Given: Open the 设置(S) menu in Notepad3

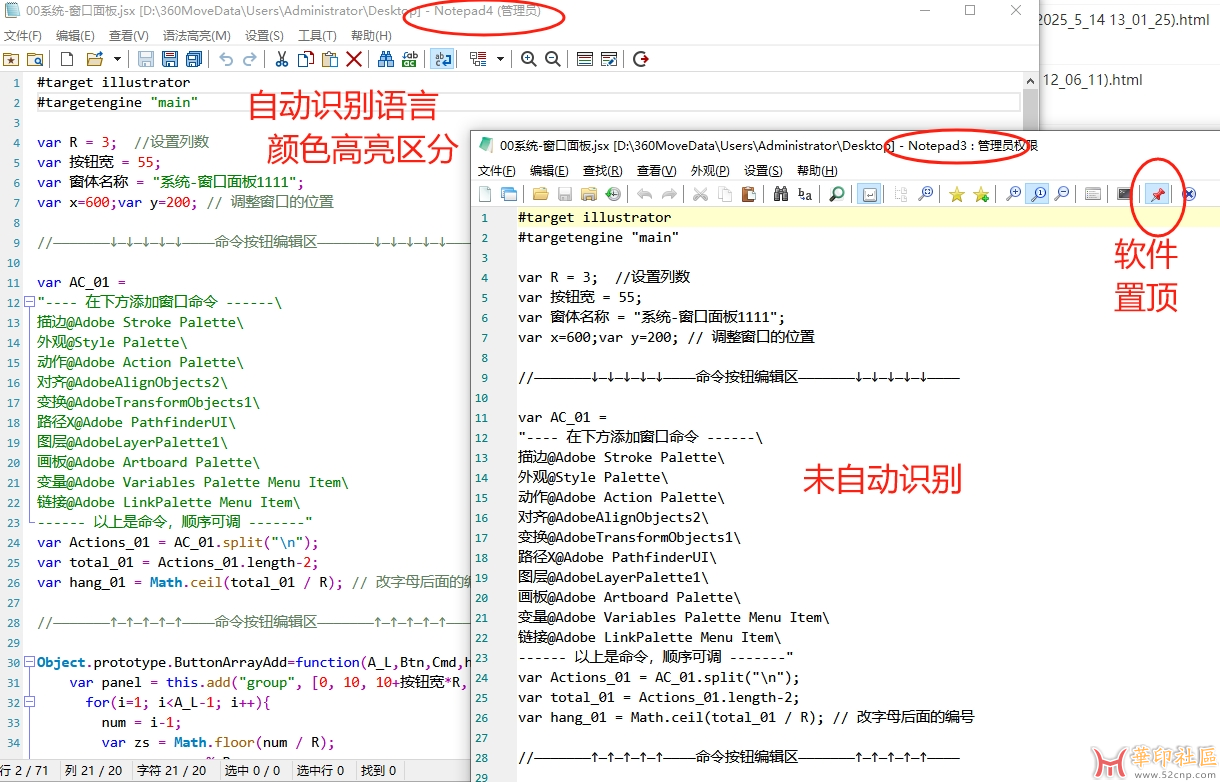Looking at the screenshot, I should click(x=763, y=171).
